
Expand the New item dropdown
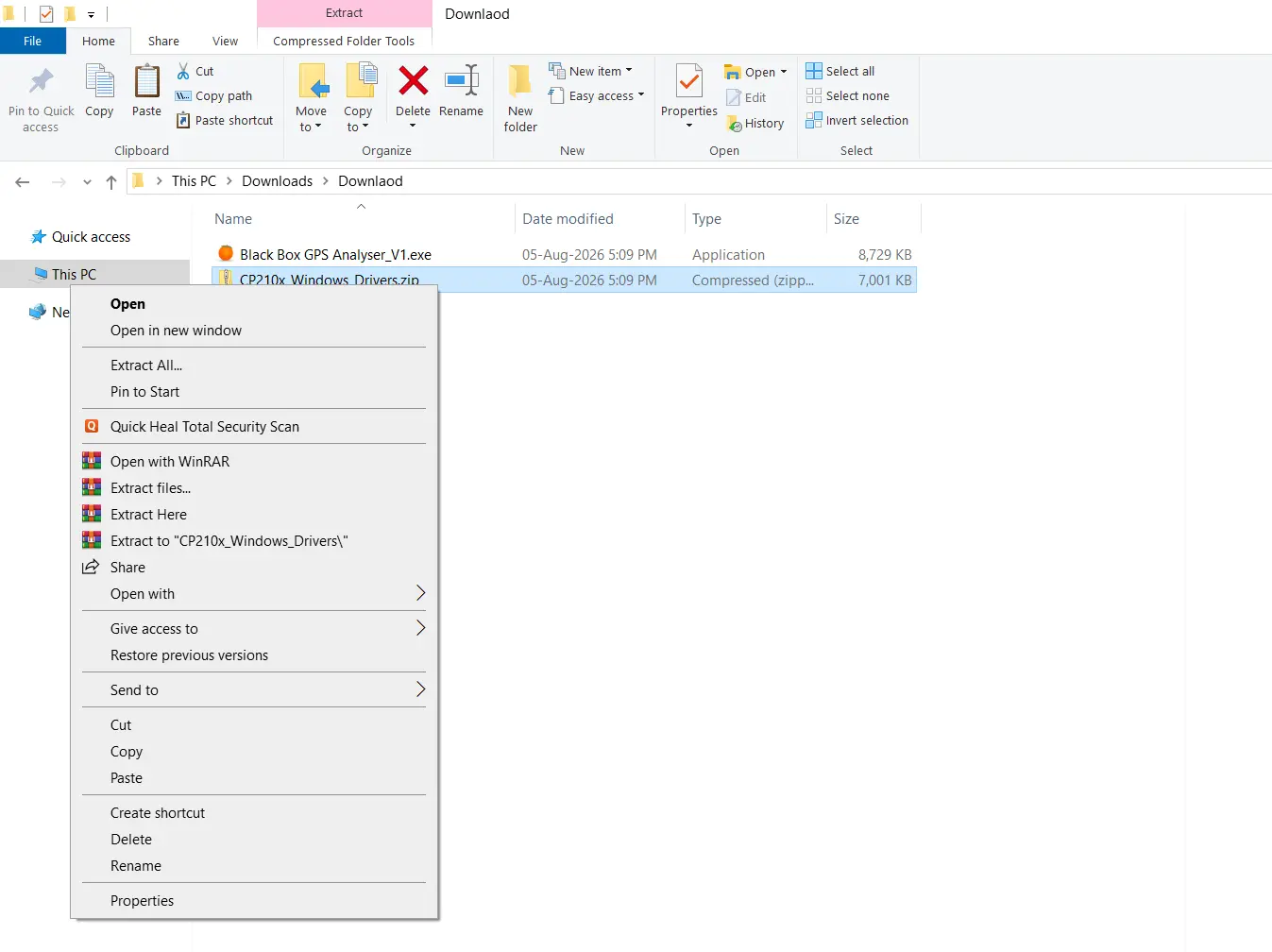coord(629,71)
